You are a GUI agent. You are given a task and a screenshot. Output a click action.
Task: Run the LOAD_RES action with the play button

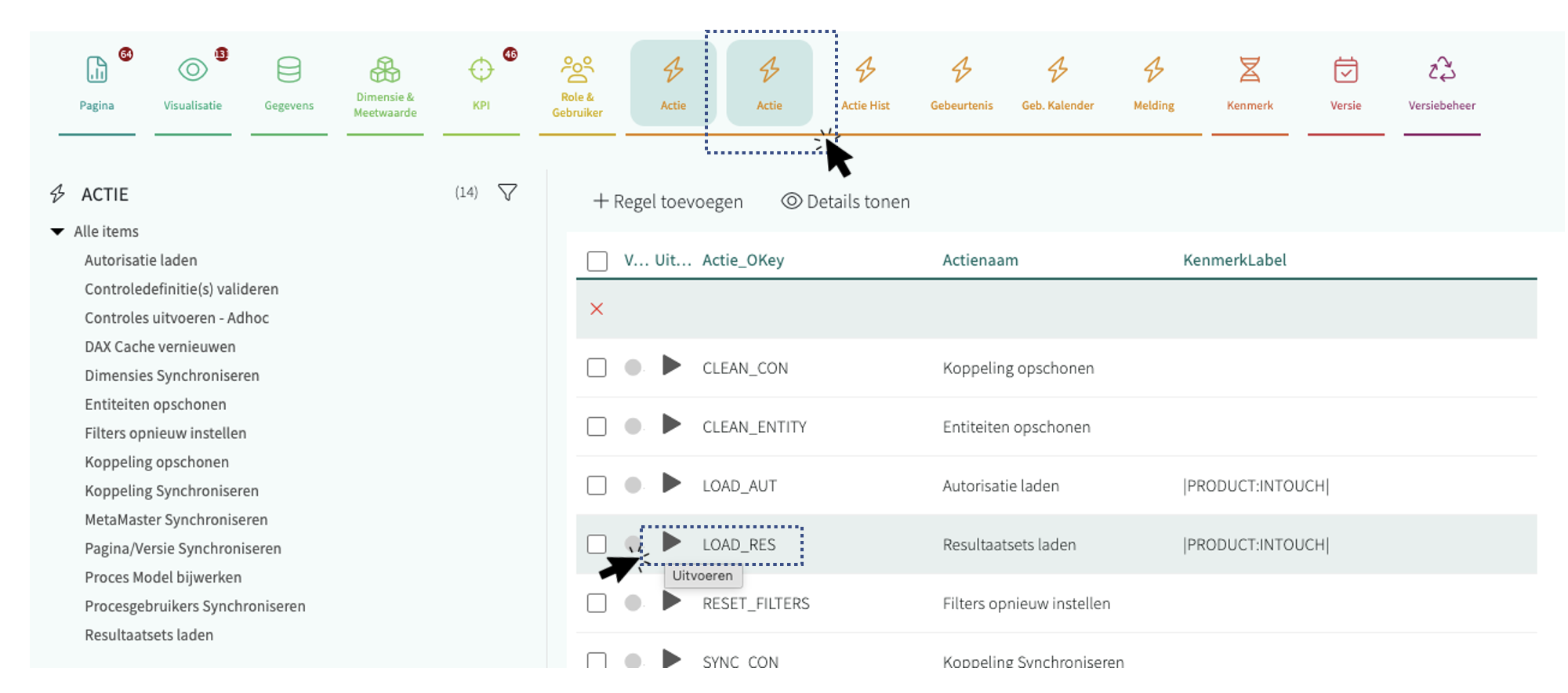coord(671,542)
